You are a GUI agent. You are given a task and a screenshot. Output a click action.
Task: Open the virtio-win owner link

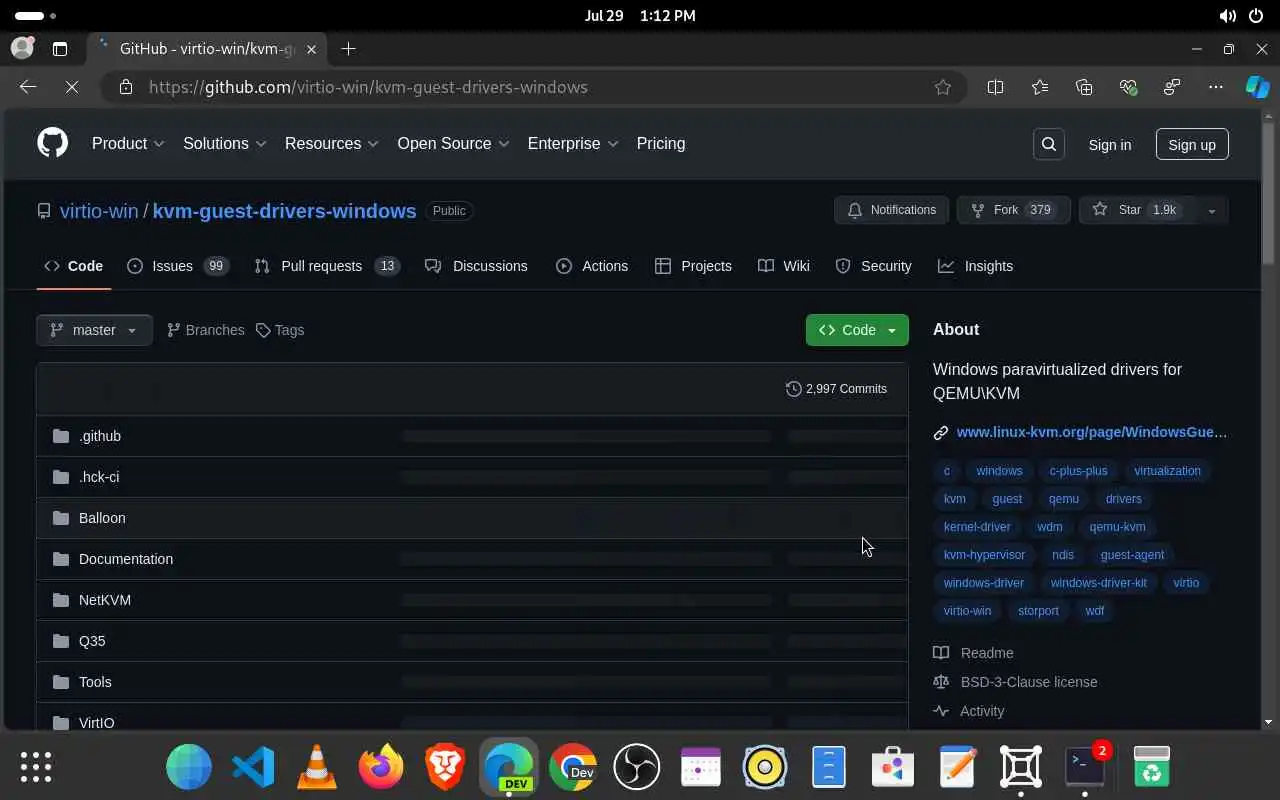[x=99, y=211]
